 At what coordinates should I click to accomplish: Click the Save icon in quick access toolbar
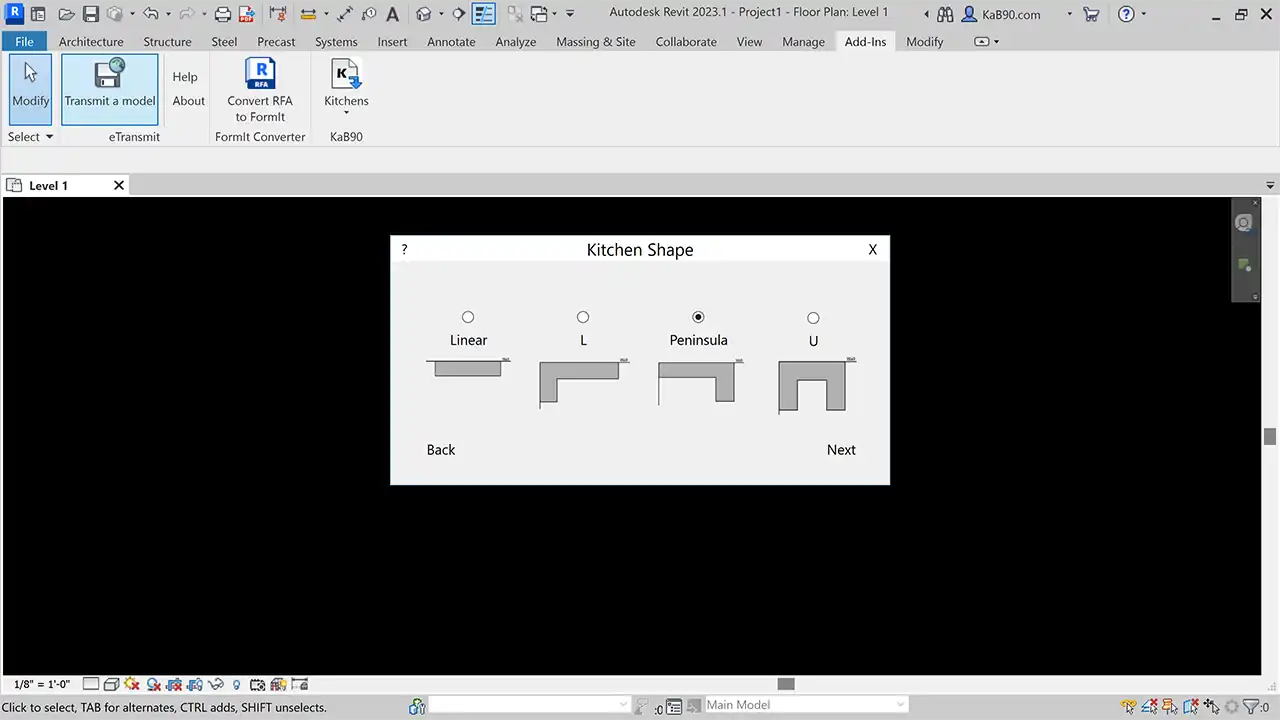point(91,14)
